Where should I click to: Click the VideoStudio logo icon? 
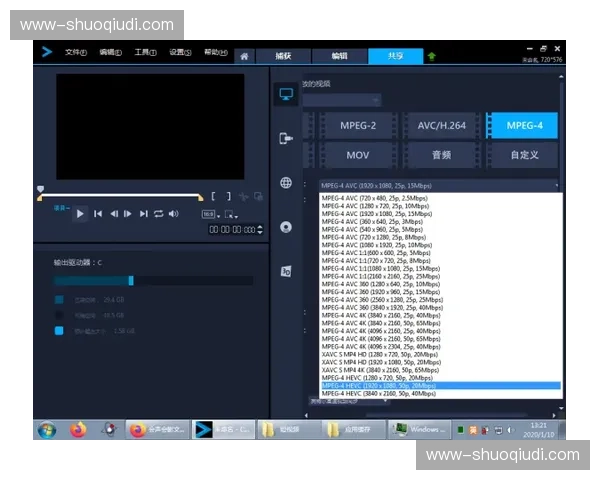click(x=47, y=52)
